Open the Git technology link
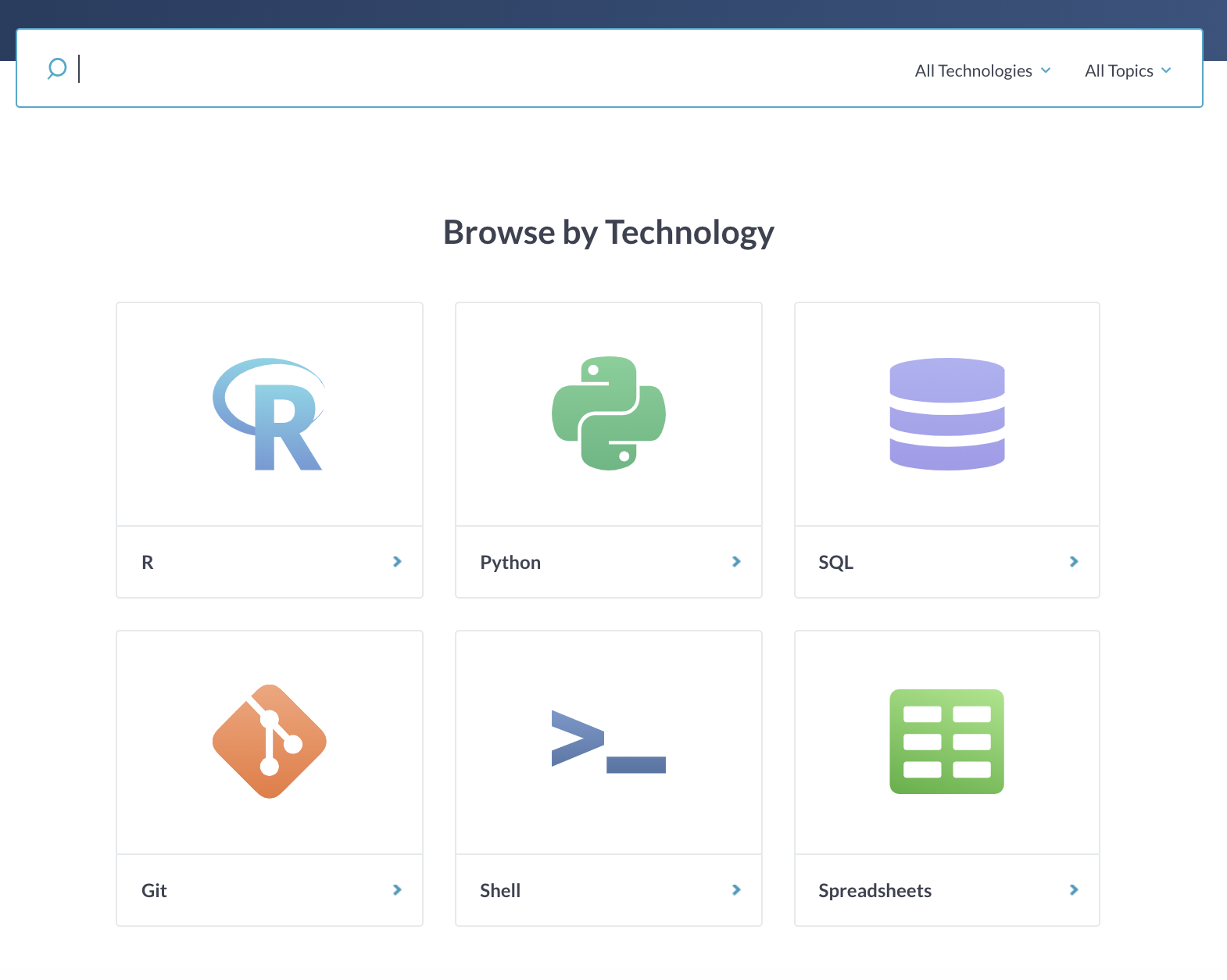Viewport: 1227px width, 980px height. (x=270, y=890)
